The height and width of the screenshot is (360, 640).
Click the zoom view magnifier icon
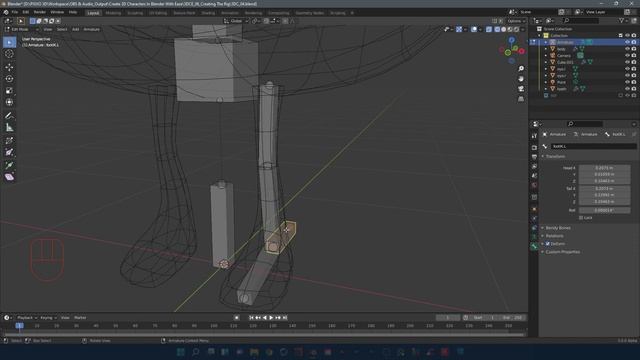(x=521, y=69)
